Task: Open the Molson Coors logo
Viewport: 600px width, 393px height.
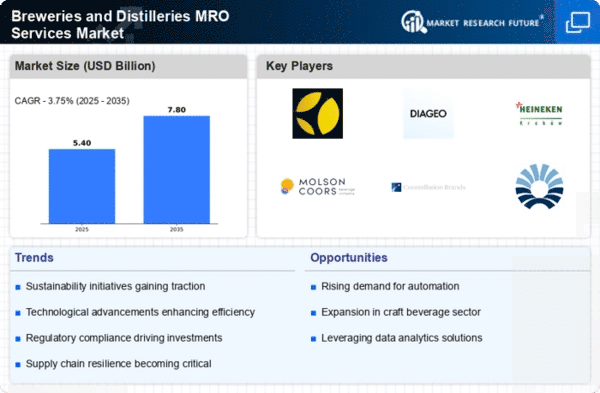Action: 318,187
